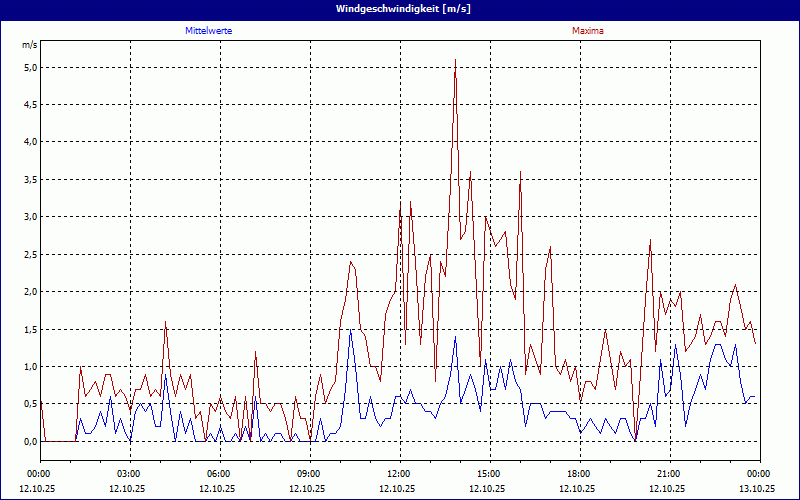Select the 21:00 time axis label

[x=669, y=474]
